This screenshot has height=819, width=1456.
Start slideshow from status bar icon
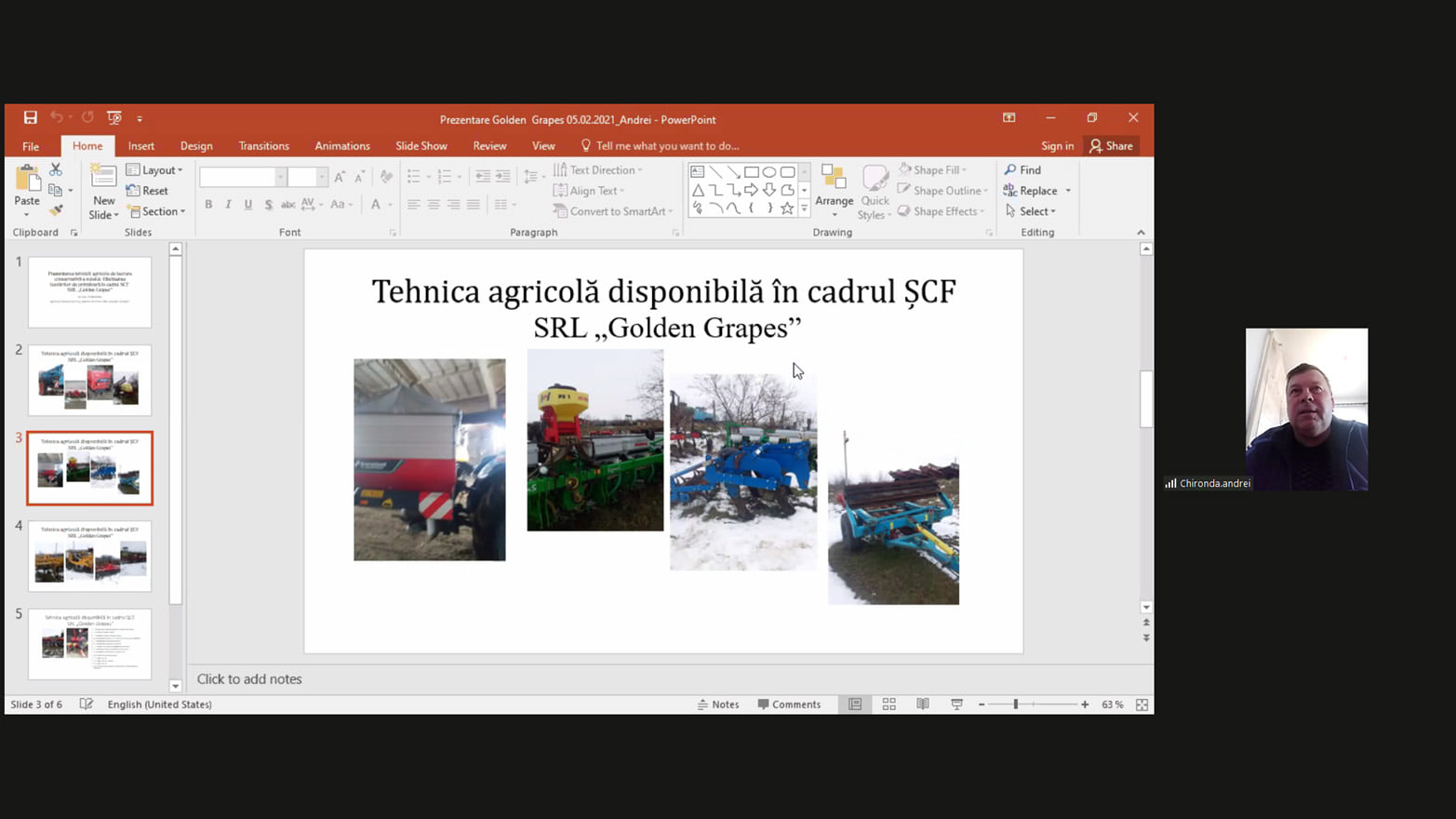coord(956,705)
